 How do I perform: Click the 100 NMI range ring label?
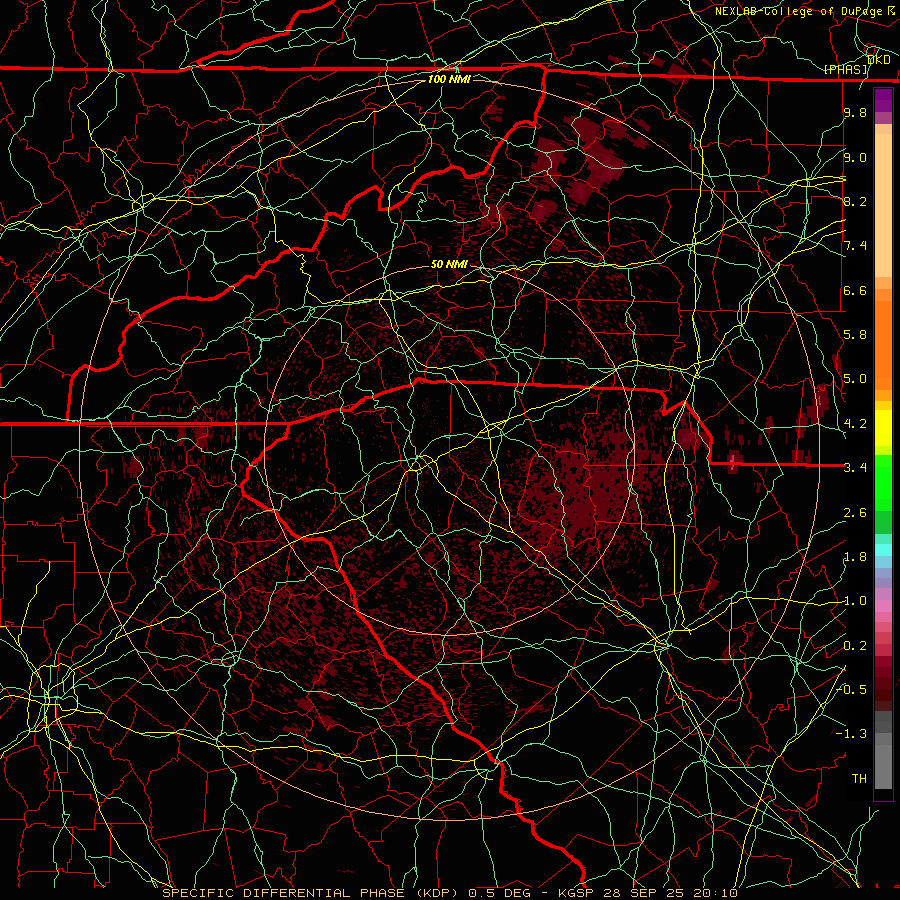[x=449, y=79]
